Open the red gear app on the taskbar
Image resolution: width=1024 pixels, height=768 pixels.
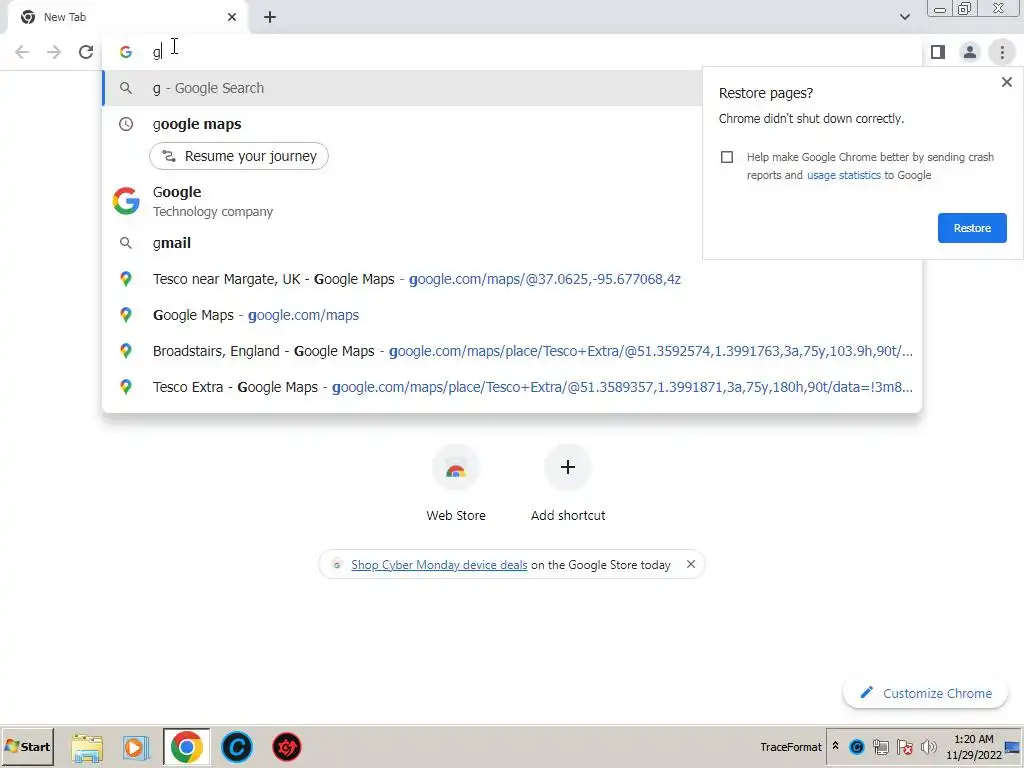coord(286,747)
